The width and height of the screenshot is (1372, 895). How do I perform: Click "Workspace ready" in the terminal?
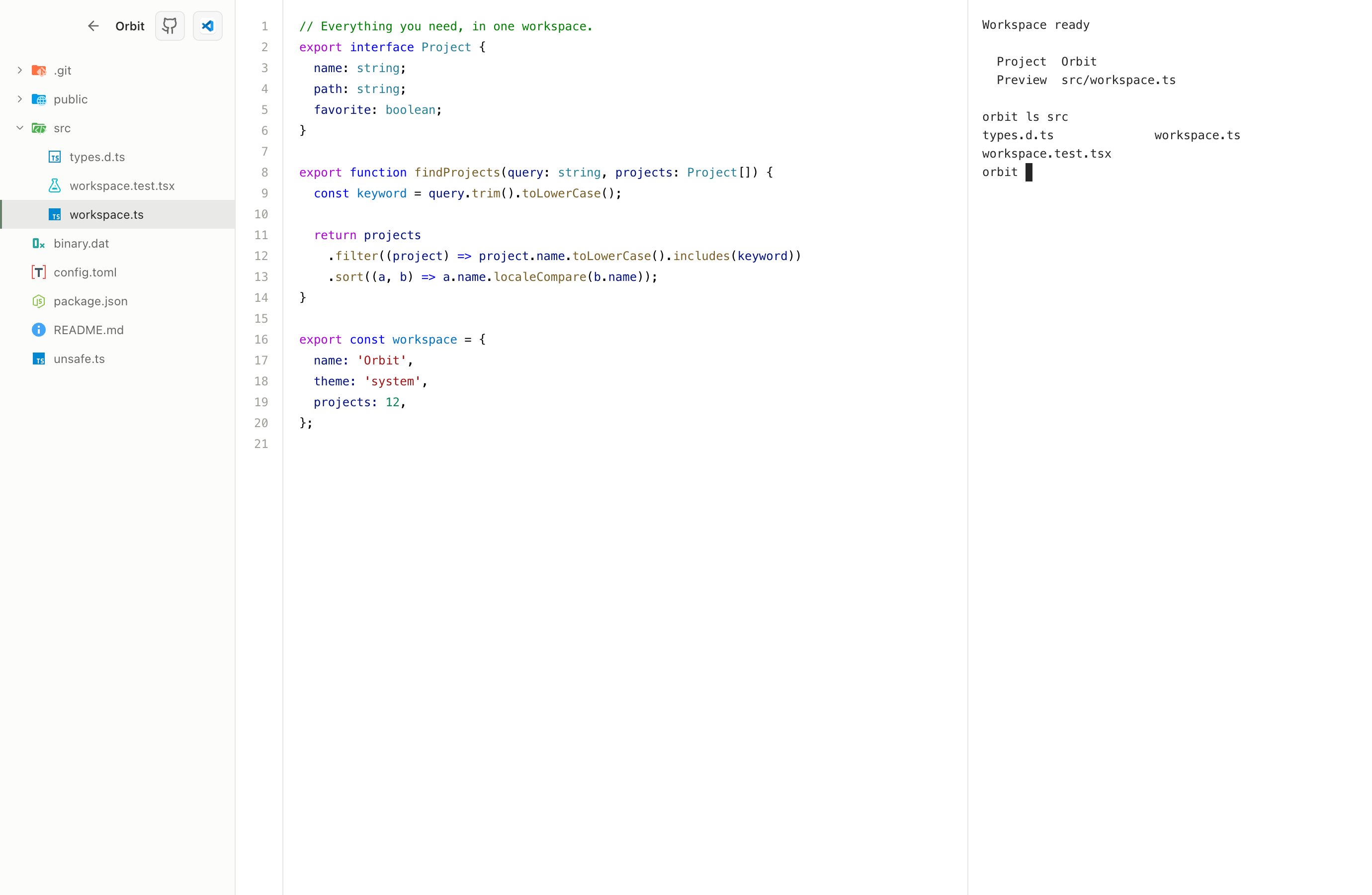[x=1036, y=25]
